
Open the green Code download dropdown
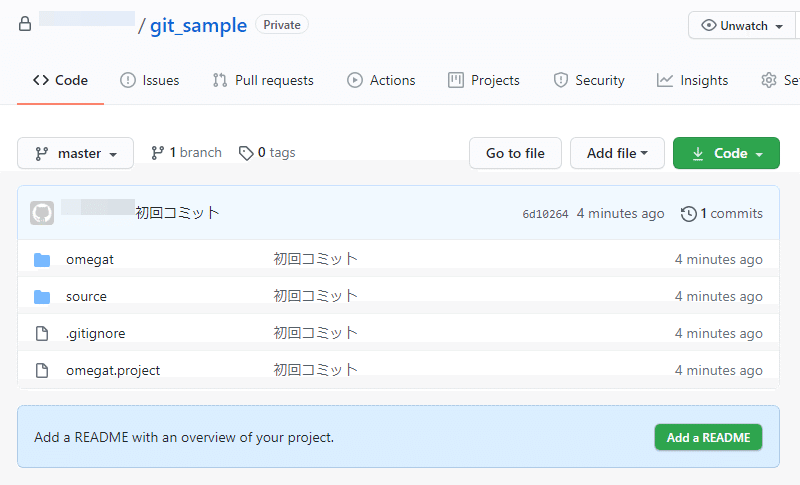click(726, 153)
